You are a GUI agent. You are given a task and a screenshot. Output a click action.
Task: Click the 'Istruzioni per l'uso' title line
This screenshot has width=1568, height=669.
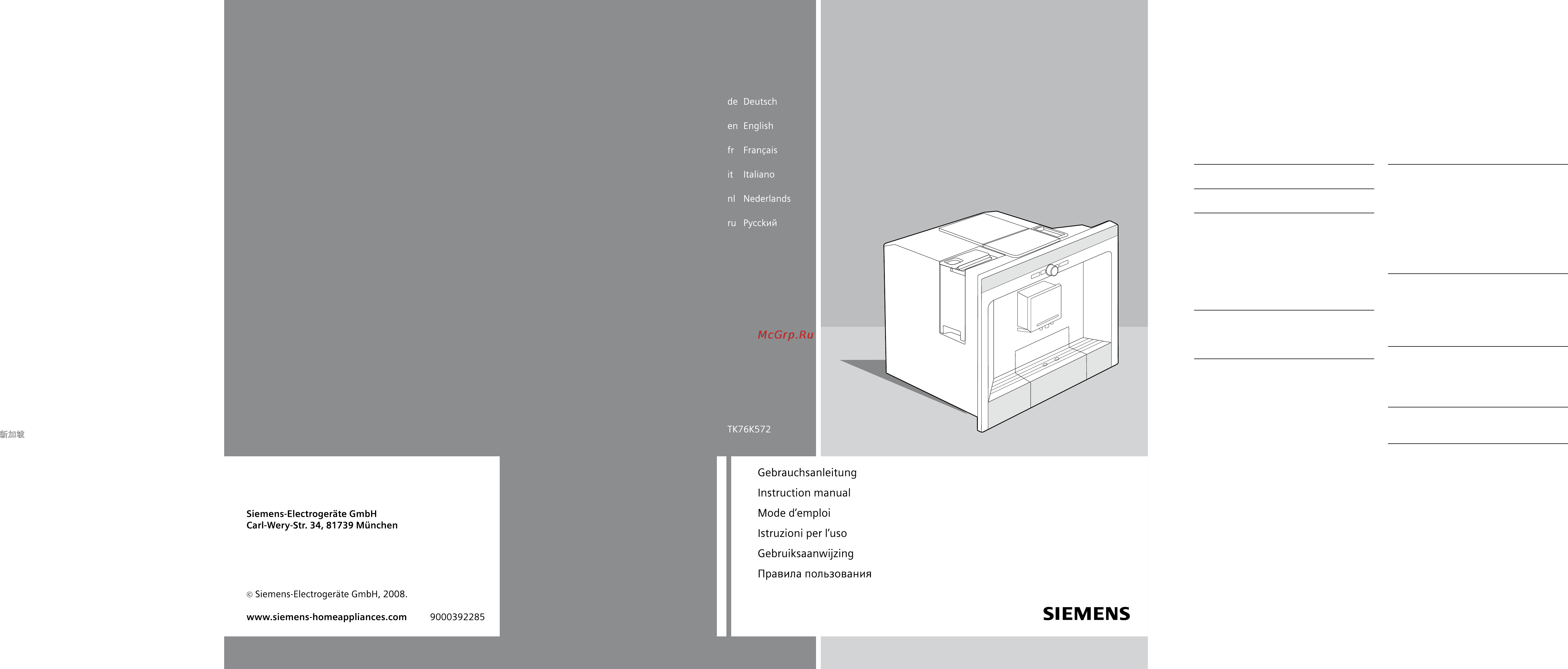point(802,533)
